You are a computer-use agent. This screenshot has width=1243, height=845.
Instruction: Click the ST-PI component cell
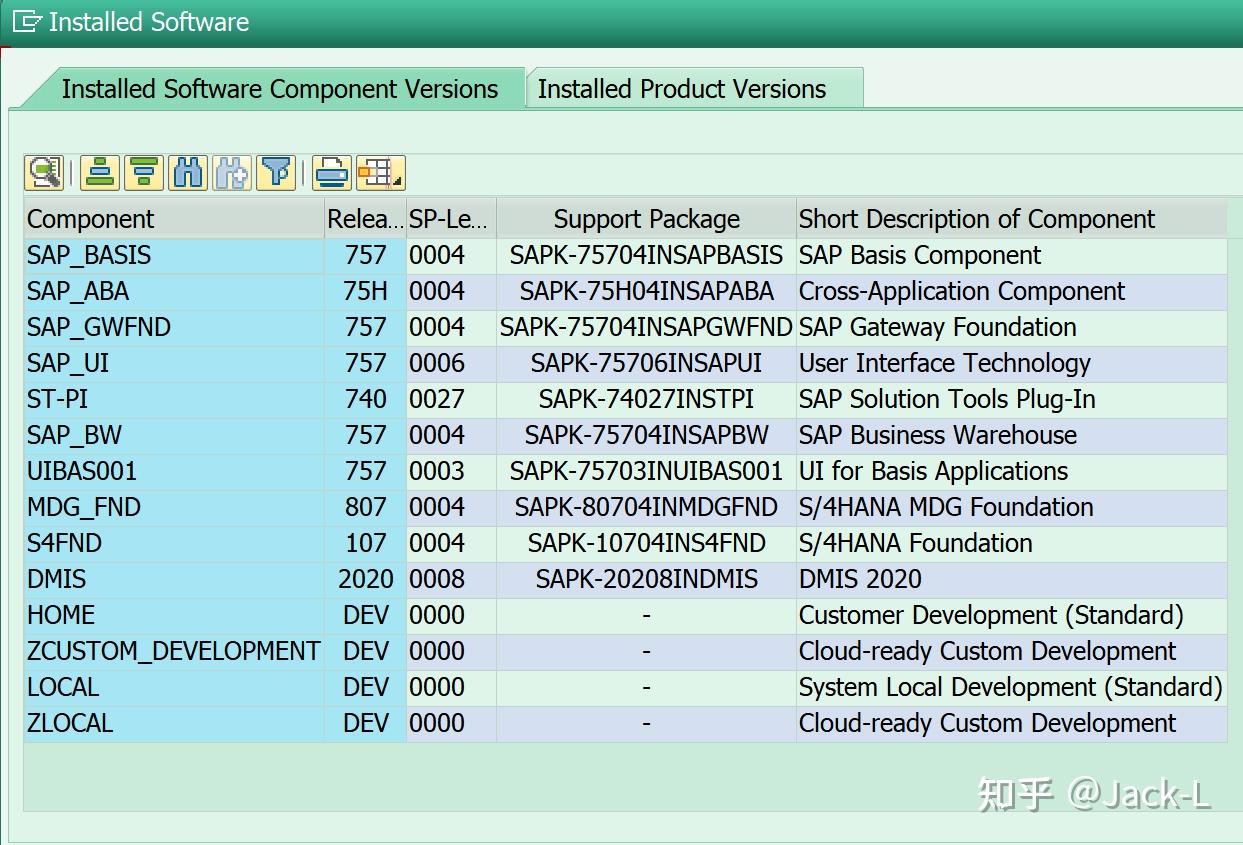pos(174,399)
